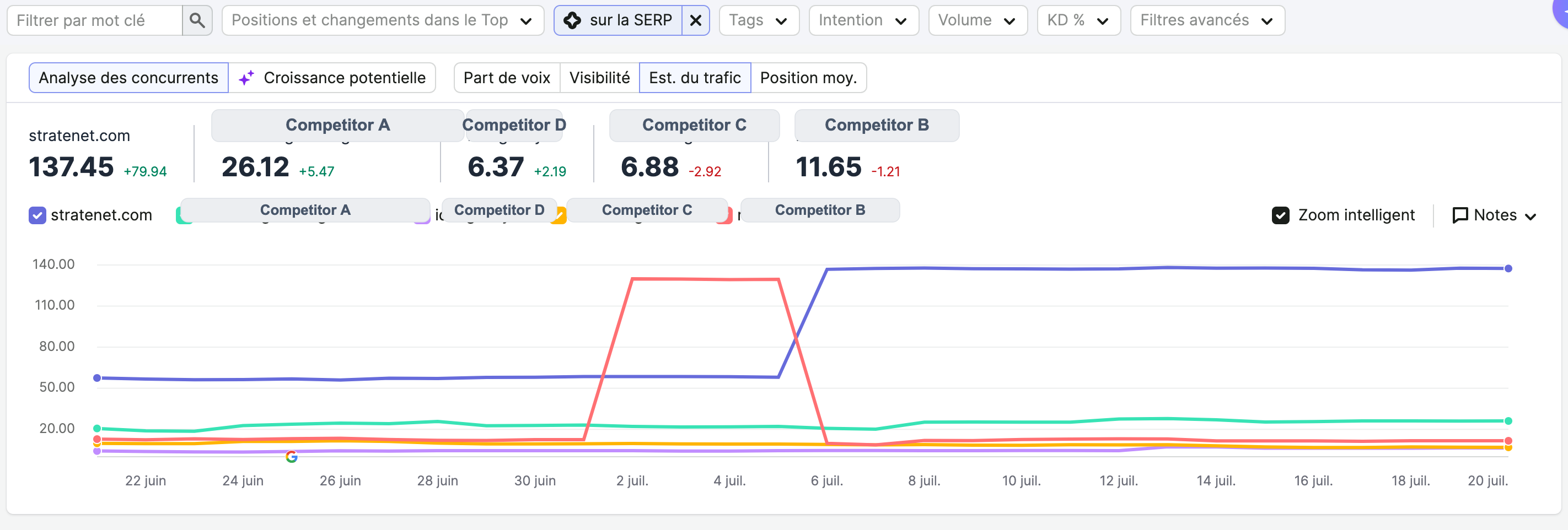Image resolution: width=1568 pixels, height=530 pixels.
Task: Click the stratenet.com end point on chart
Action: [x=1508, y=268]
